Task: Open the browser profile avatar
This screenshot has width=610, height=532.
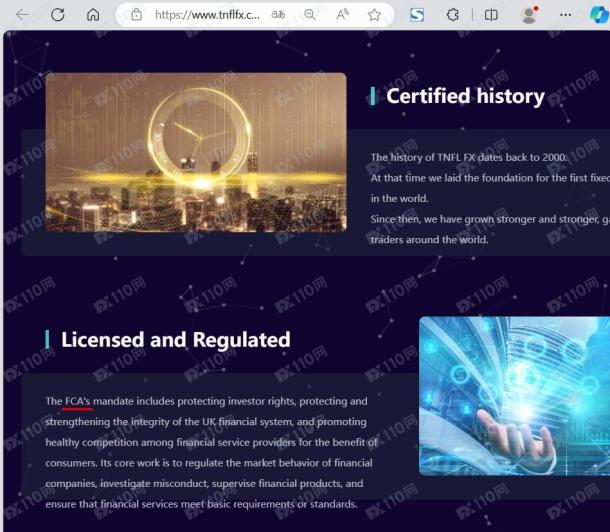Action: click(529, 15)
